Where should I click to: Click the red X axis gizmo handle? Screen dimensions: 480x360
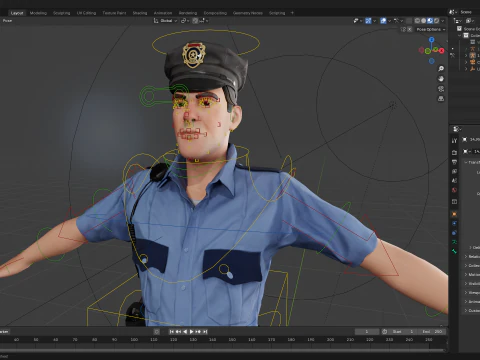[x=442, y=51]
